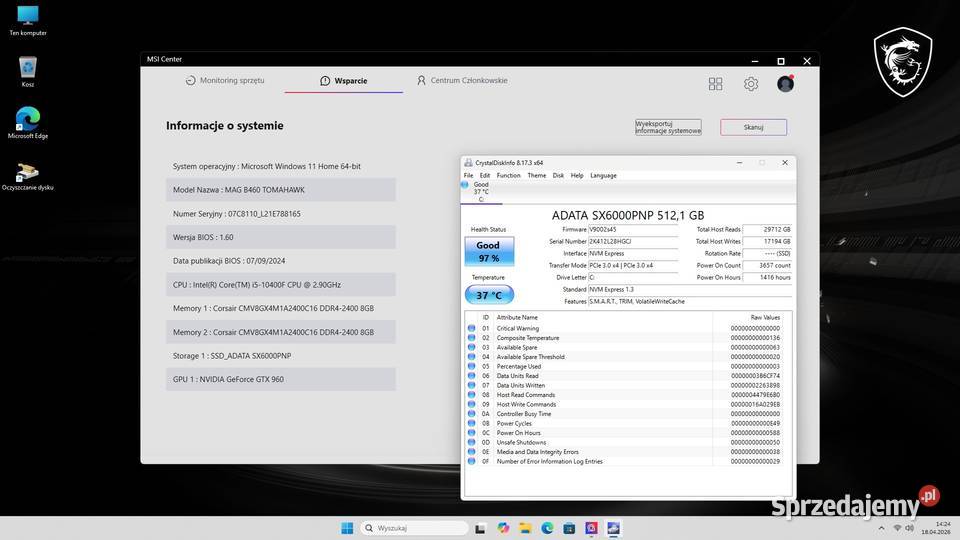Open MSI Center settings gear
960x540 pixels.
(x=751, y=85)
